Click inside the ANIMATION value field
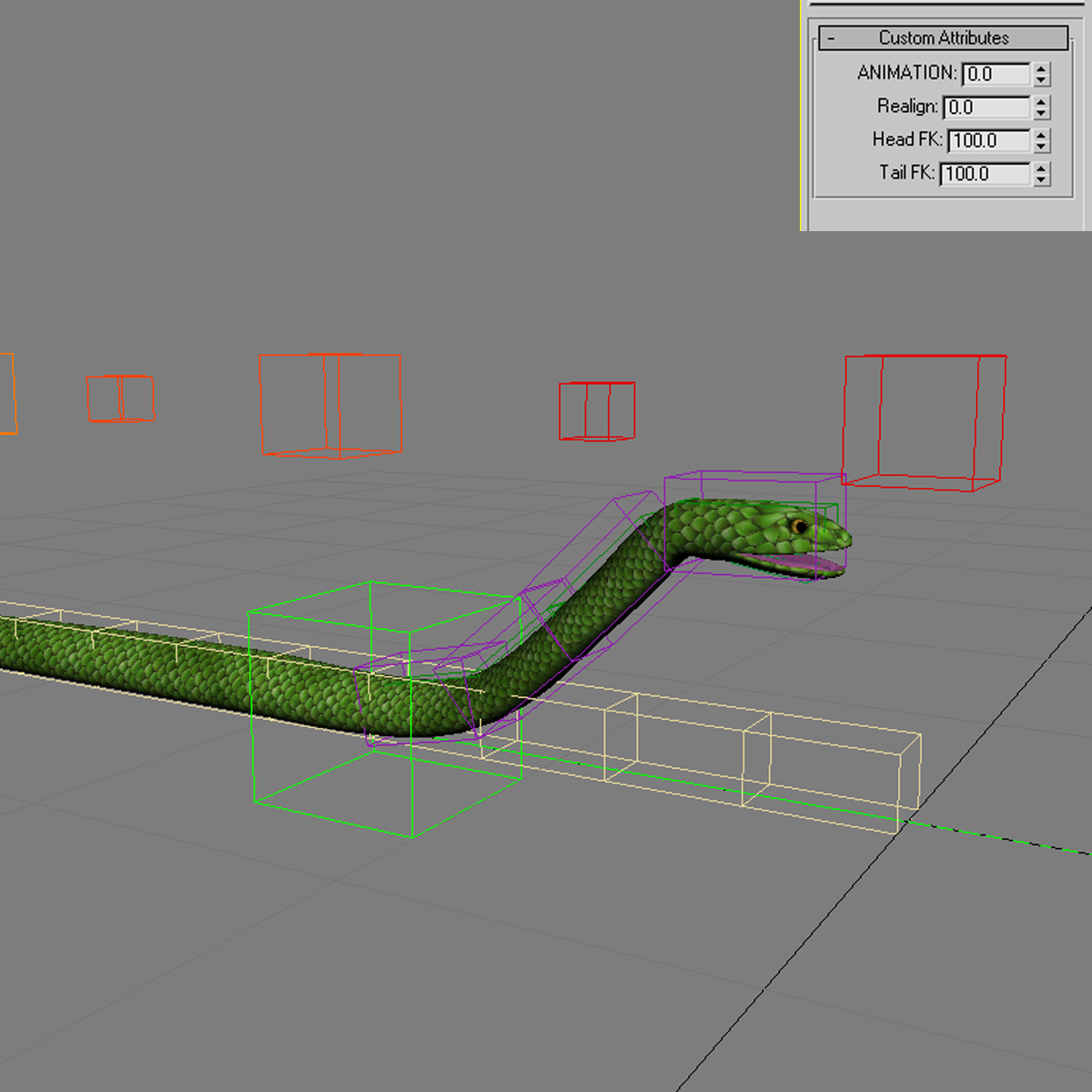Screen dimensions: 1092x1092 (996, 74)
